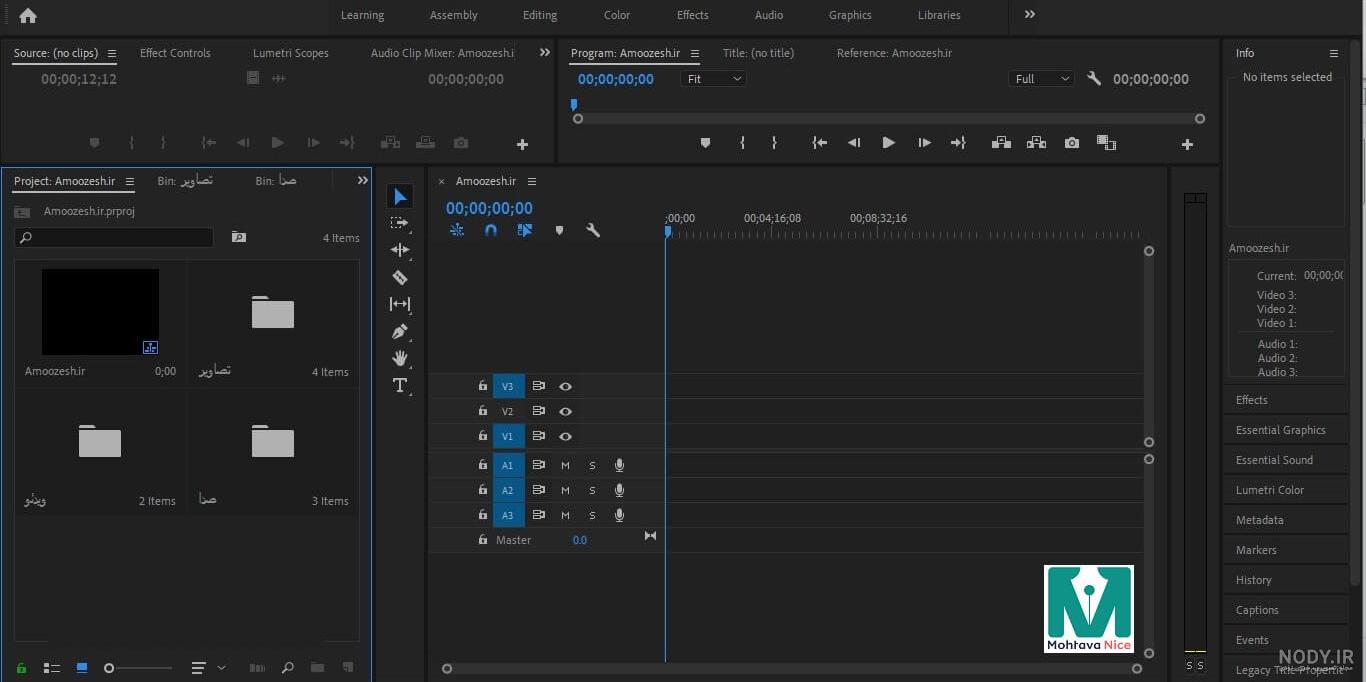Open Program monitor settings wrench
Screen dimensions: 1366x682
[1094, 78]
